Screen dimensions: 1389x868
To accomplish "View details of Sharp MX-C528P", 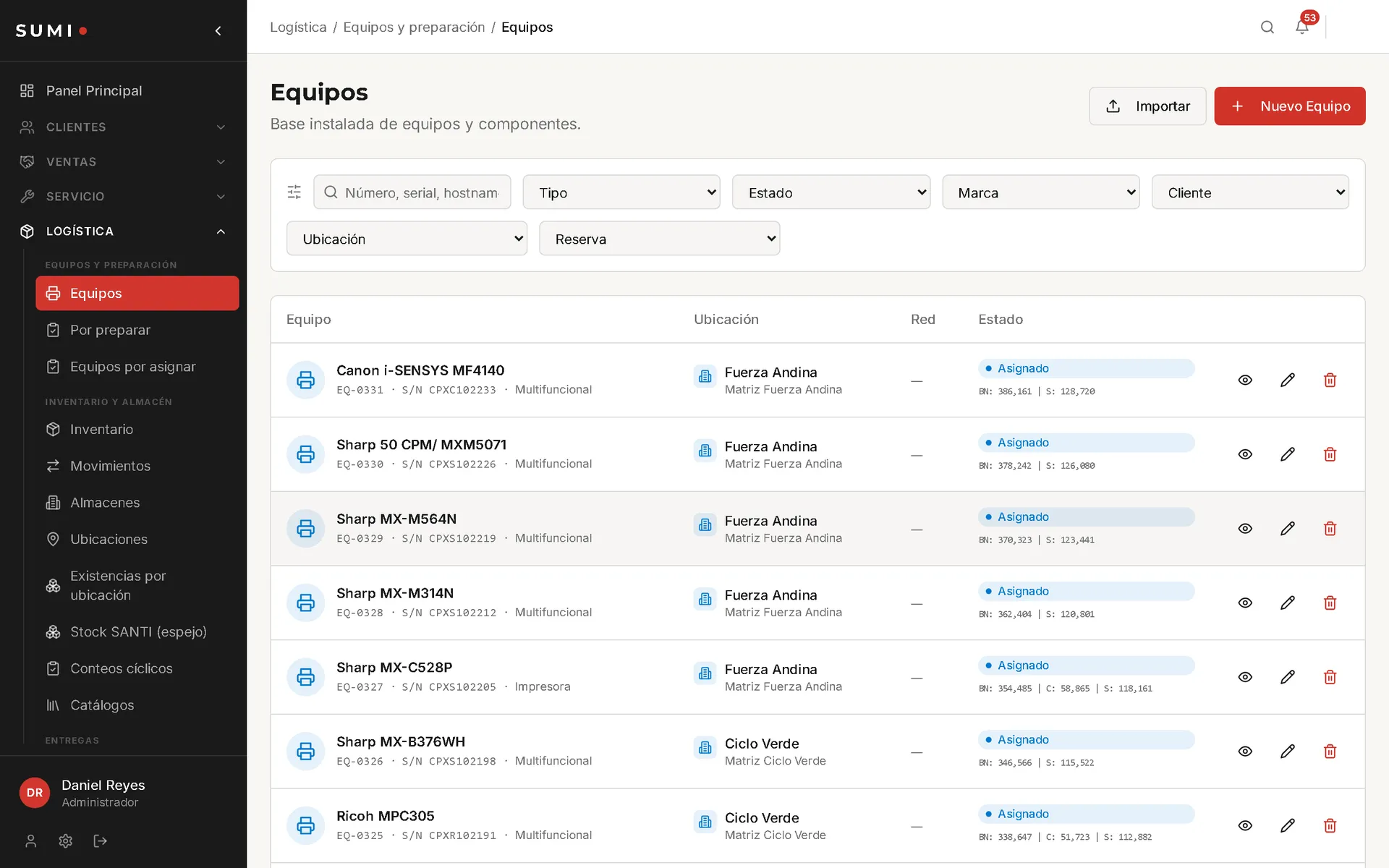I will point(1245,677).
